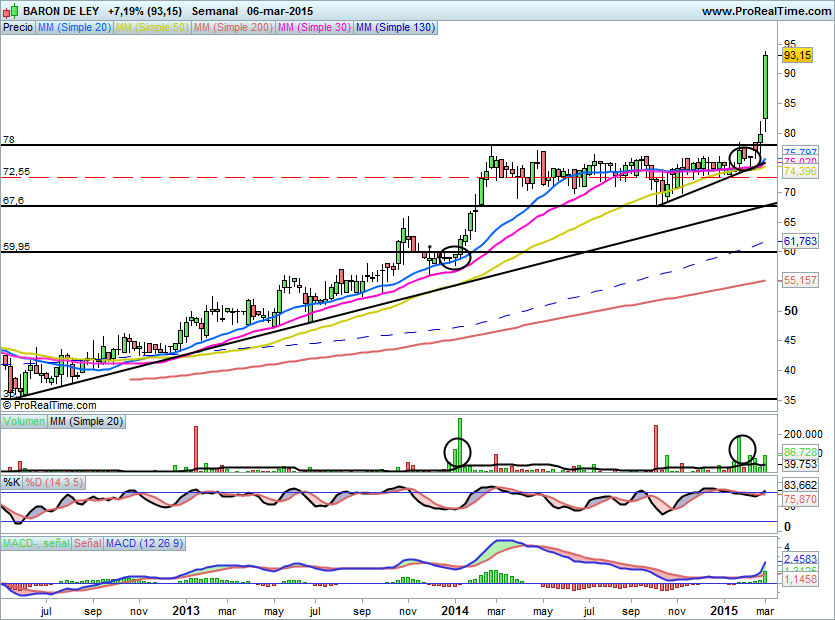Click the 2014 marker on the time axis
The height and width of the screenshot is (620, 835).
coord(456,610)
